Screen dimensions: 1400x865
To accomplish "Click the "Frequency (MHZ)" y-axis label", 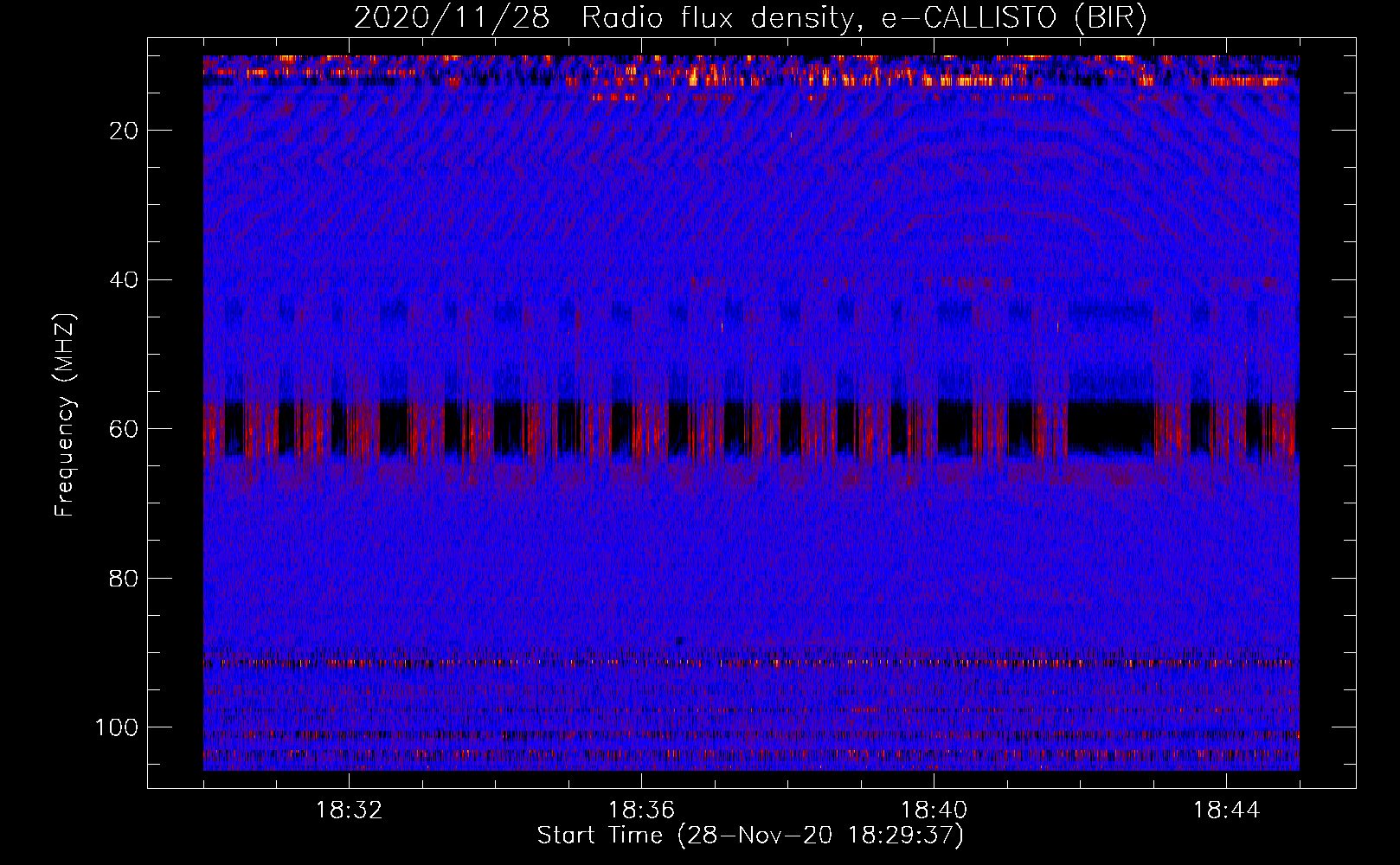I will point(65,415).
